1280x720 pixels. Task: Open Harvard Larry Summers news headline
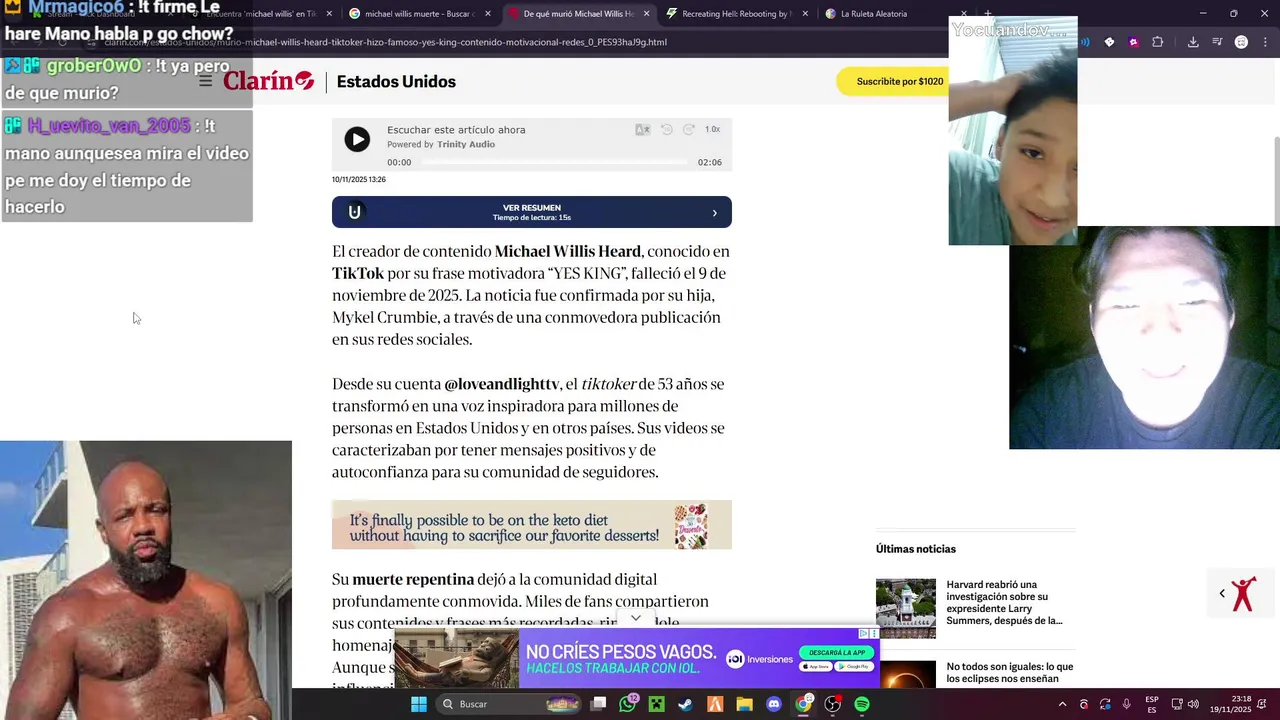pyautogui.click(x=1004, y=603)
